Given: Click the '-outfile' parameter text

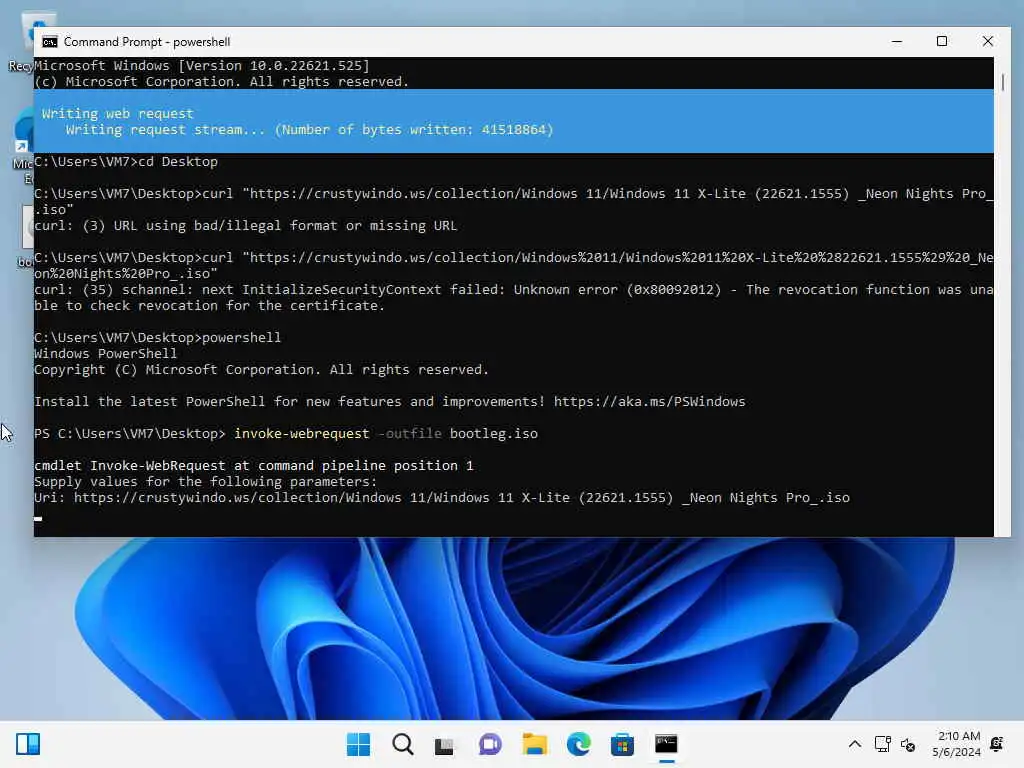Looking at the screenshot, I should (x=410, y=434).
